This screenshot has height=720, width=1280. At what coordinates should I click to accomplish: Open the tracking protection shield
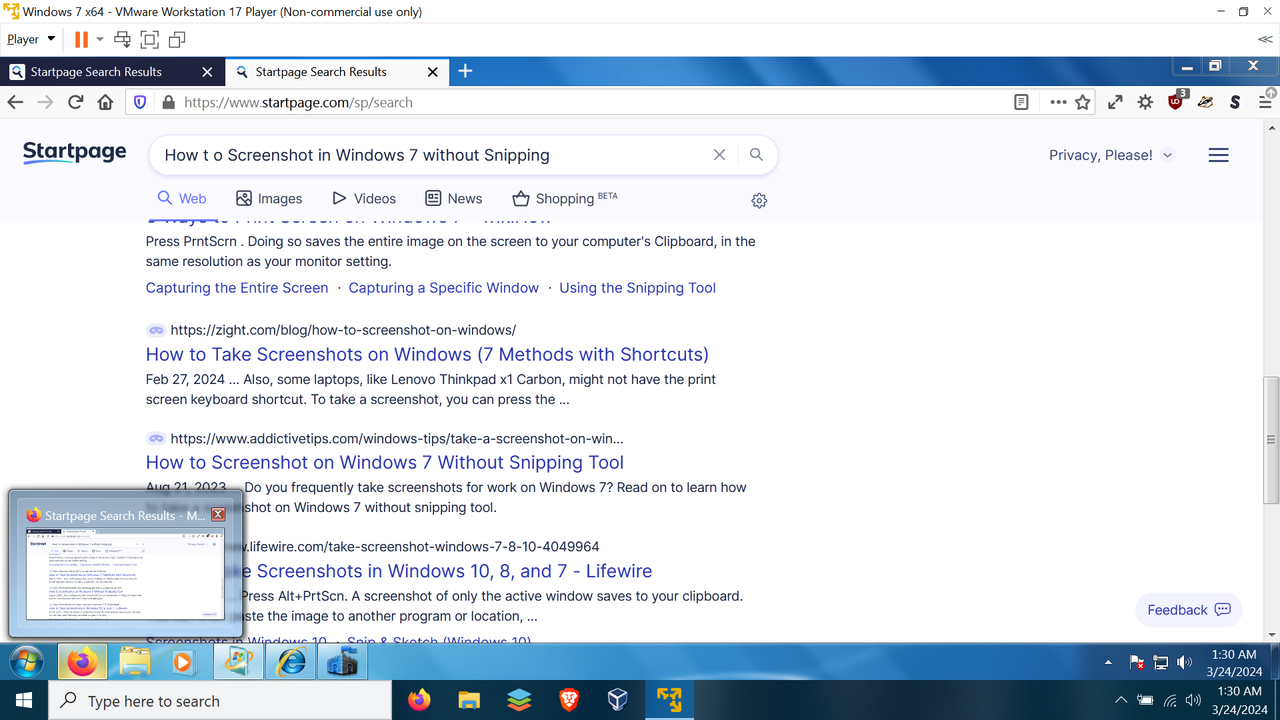click(x=140, y=102)
